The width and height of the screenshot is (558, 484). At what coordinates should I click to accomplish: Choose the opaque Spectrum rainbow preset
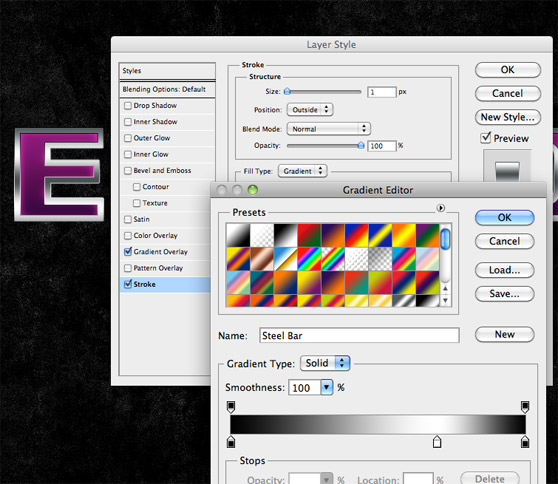click(x=309, y=259)
